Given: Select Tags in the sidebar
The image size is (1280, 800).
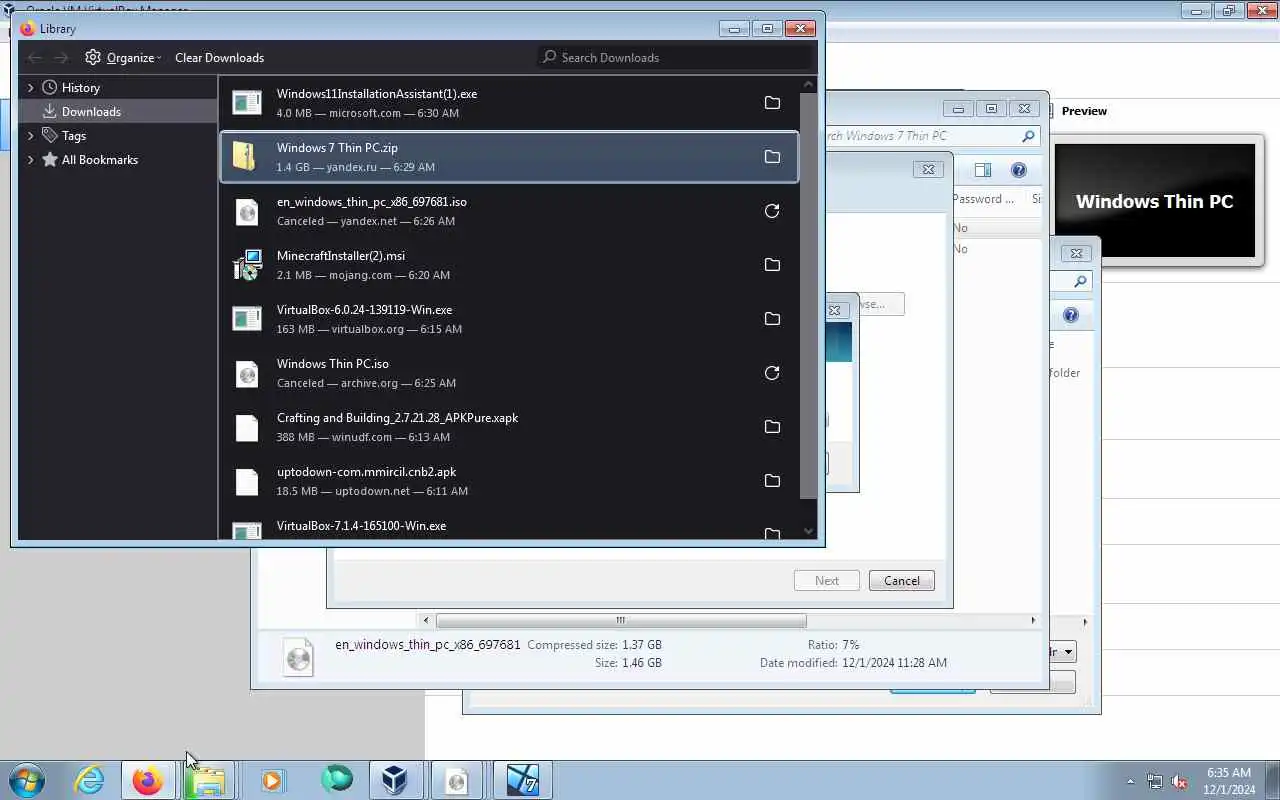Looking at the screenshot, I should pyautogui.click(x=74, y=136).
